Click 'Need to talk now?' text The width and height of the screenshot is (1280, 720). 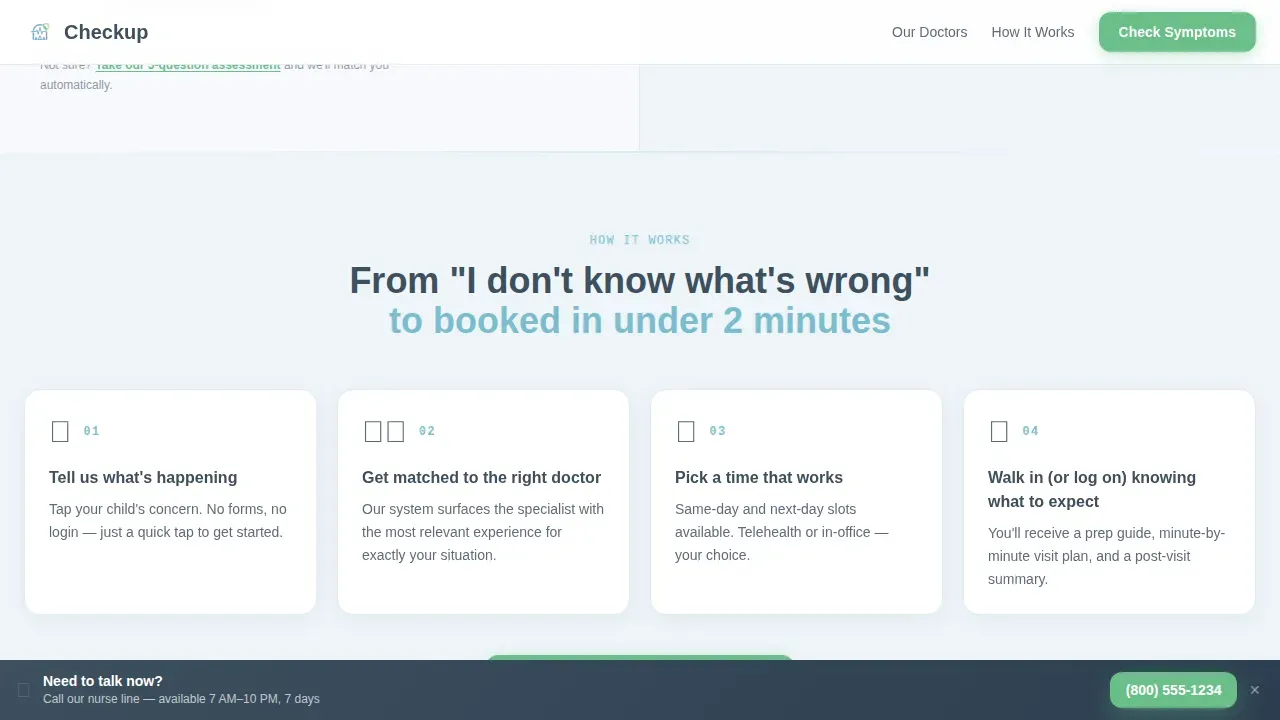click(103, 681)
